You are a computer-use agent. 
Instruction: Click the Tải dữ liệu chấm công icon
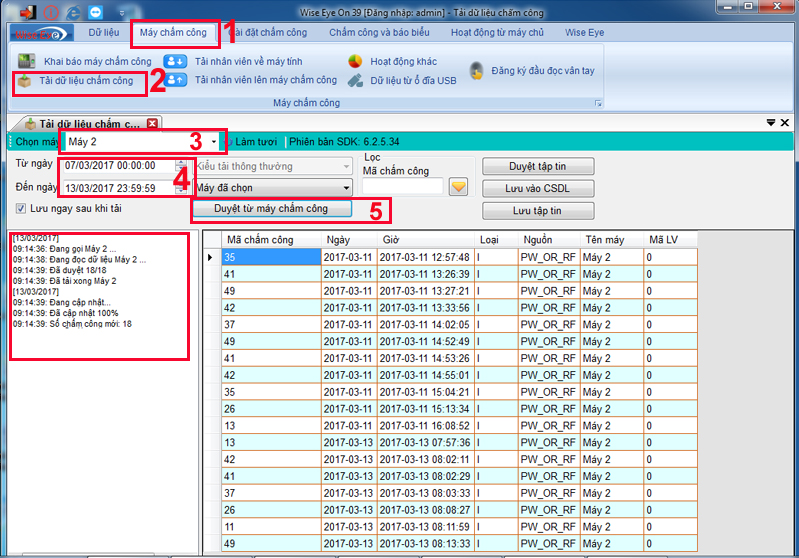click(x=25, y=81)
